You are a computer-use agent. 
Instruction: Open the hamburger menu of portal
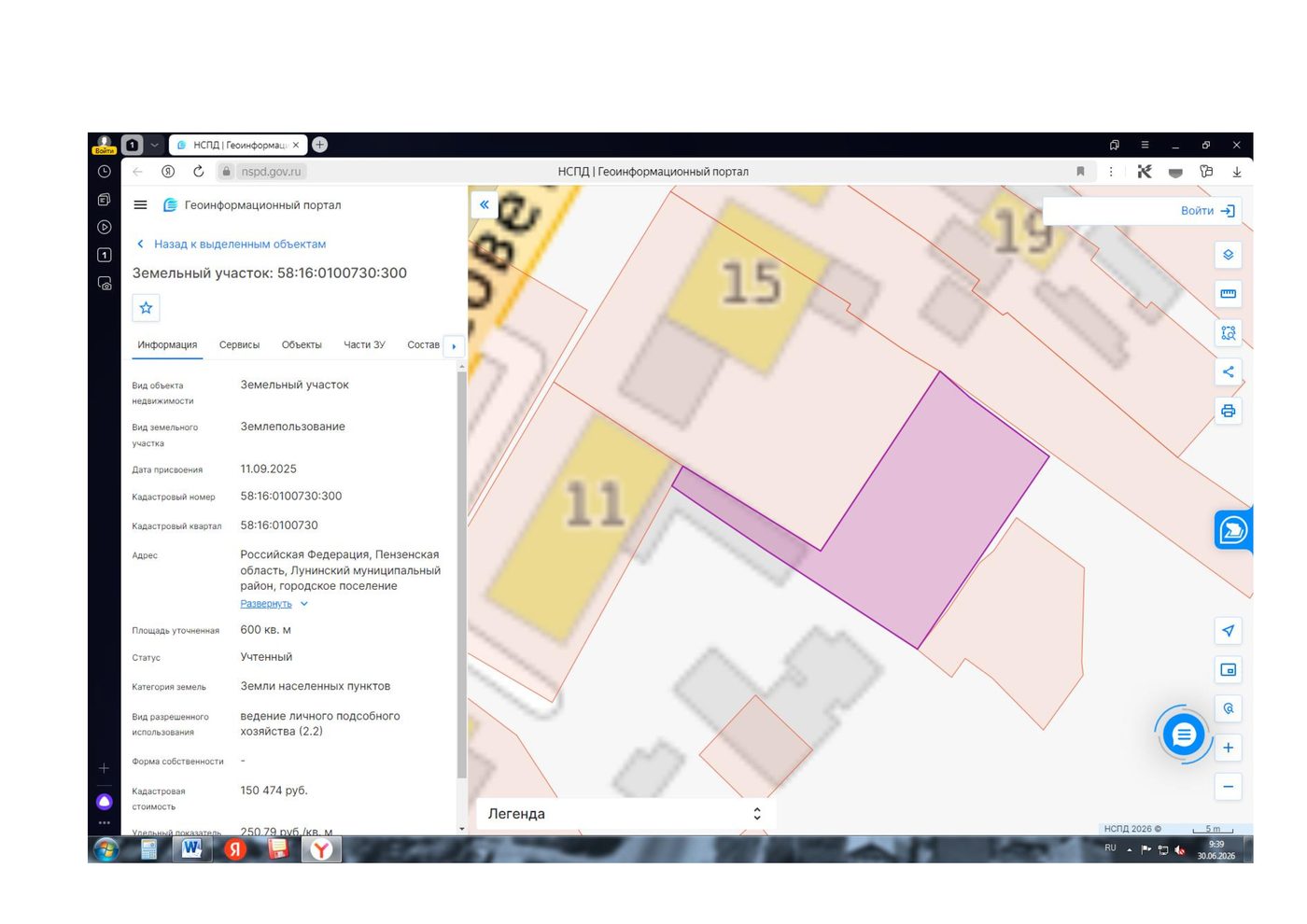click(x=141, y=205)
